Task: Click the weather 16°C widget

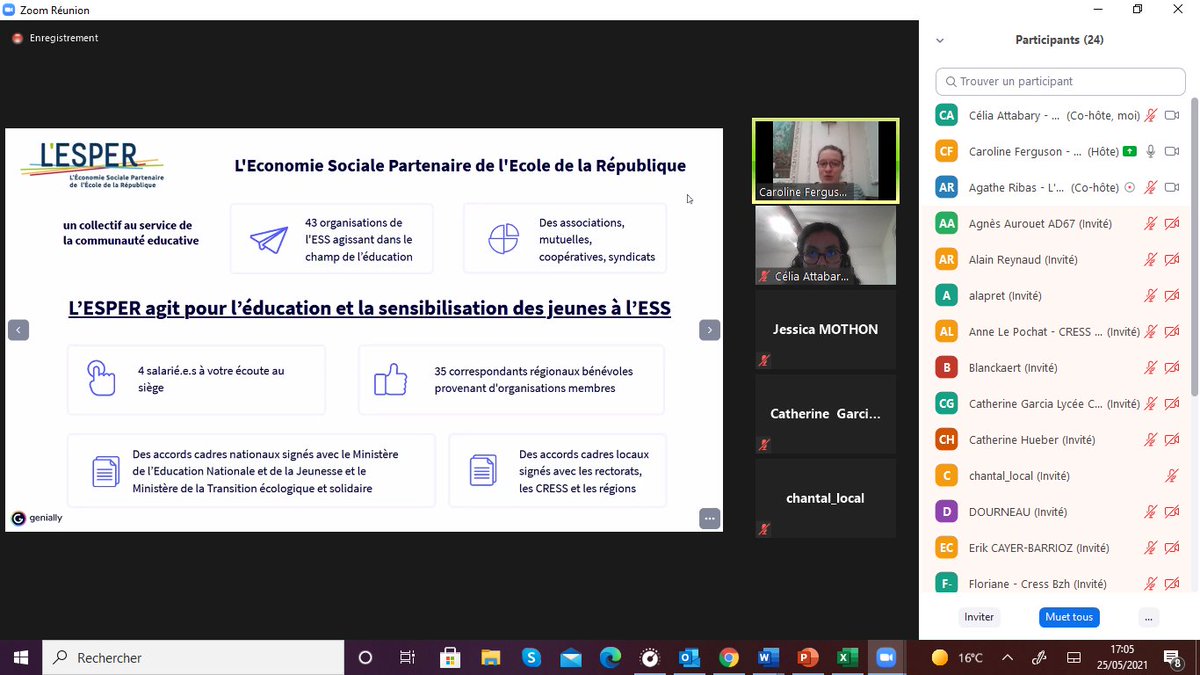Action: 957,658
